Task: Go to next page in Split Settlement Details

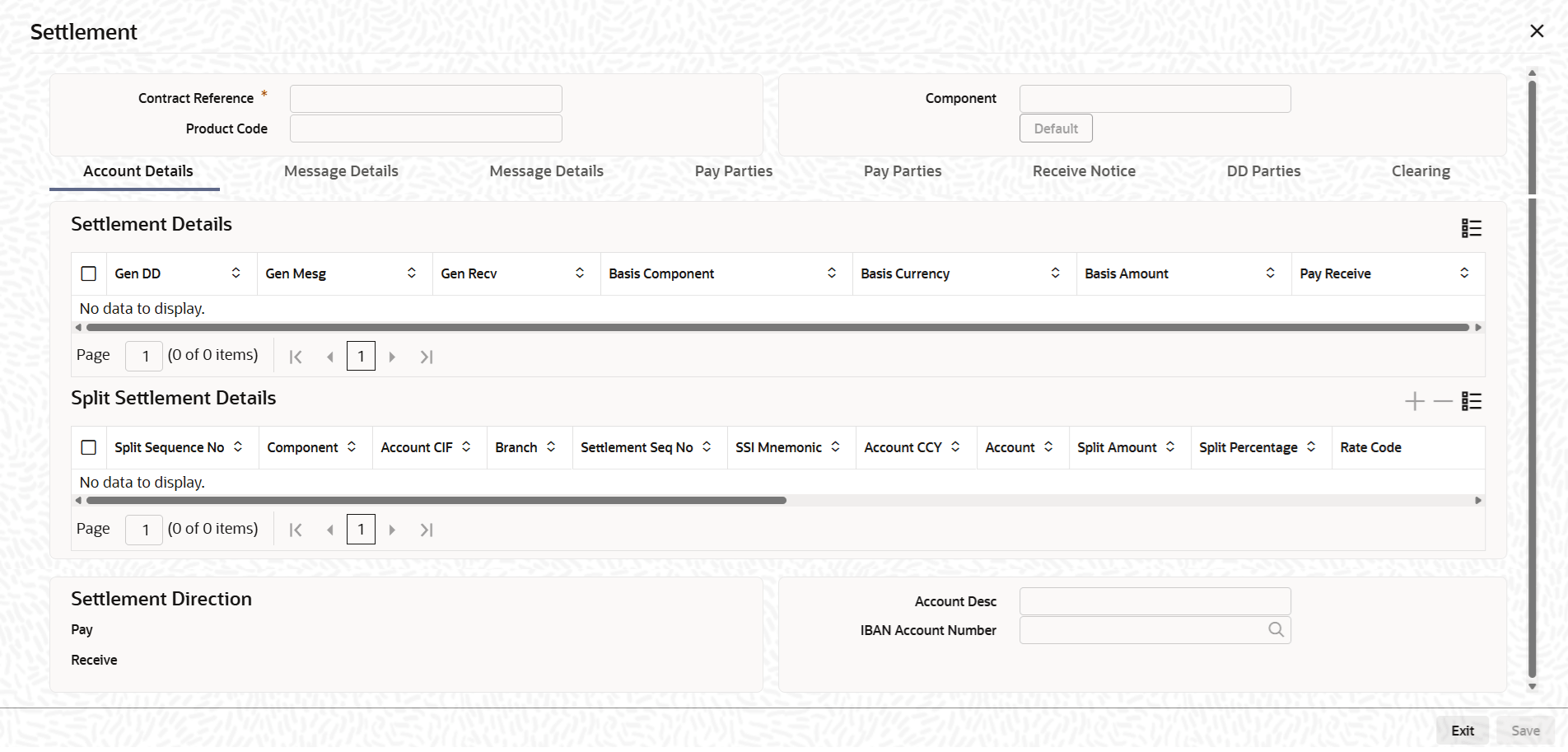Action: click(392, 530)
